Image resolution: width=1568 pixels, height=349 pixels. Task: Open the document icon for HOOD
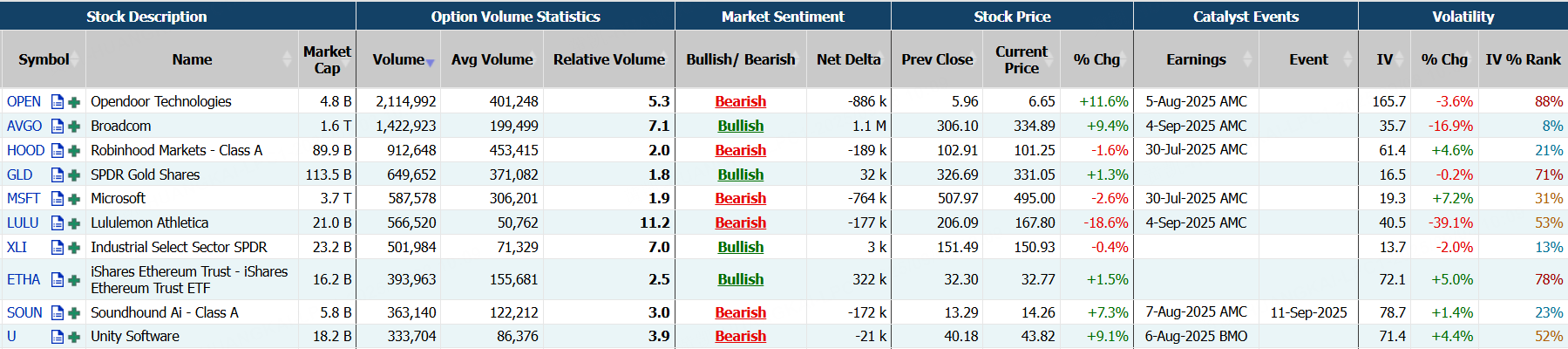pos(58,151)
